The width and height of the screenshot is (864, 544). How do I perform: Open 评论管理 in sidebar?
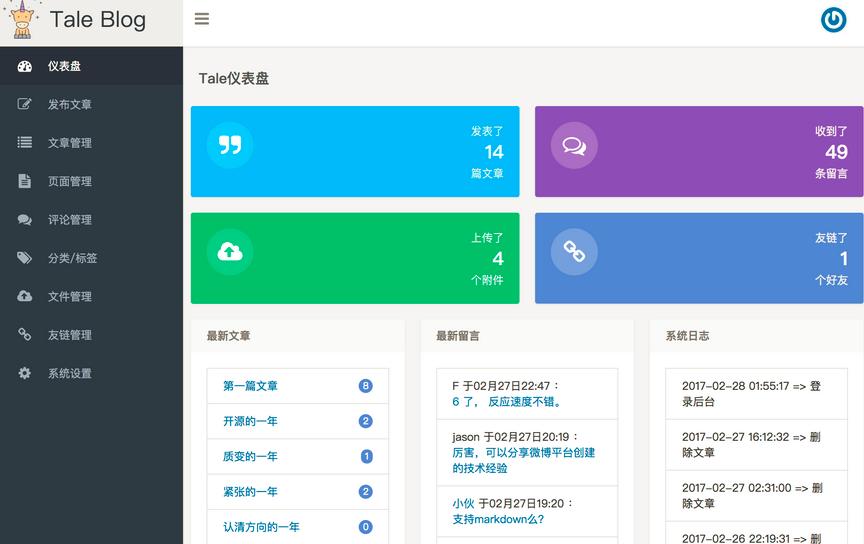(x=91, y=219)
